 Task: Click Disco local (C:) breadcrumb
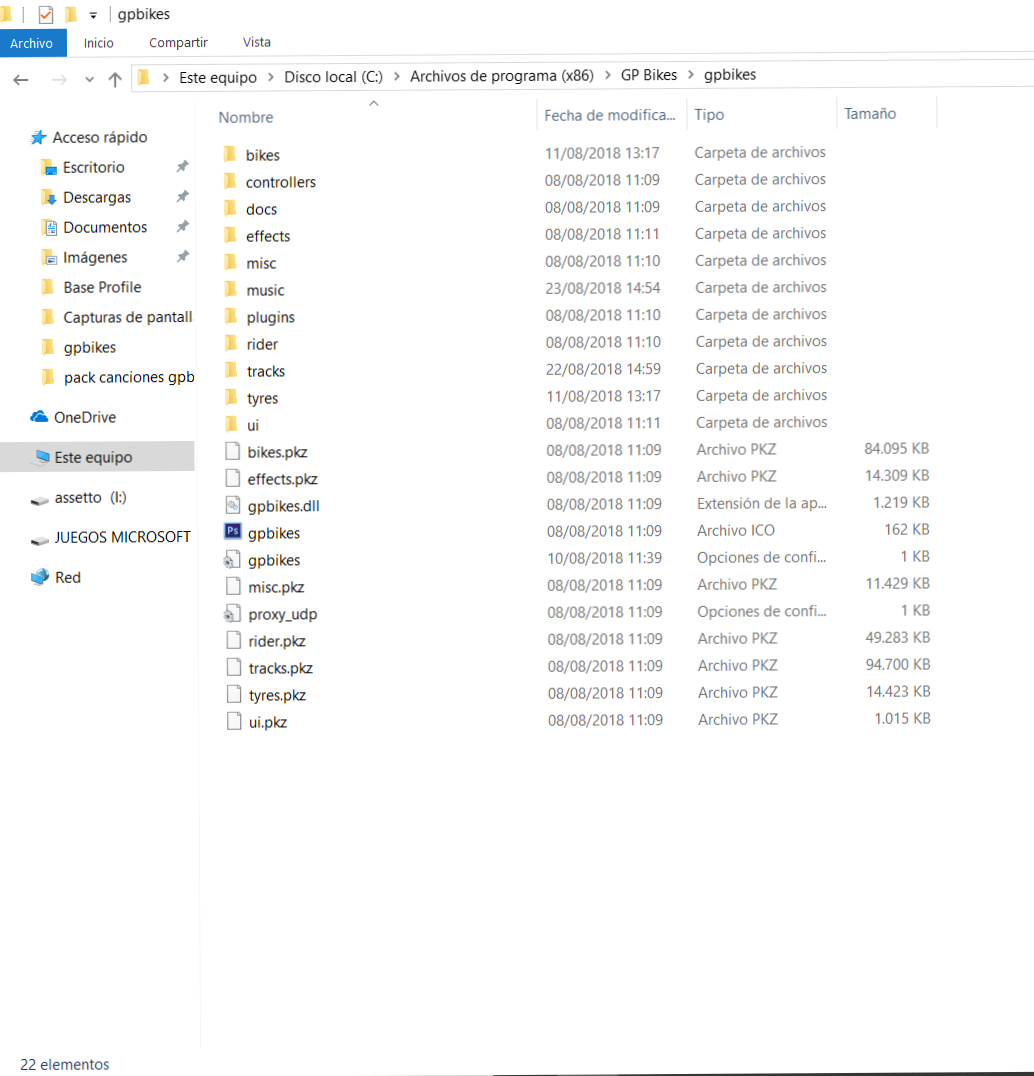click(x=333, y=77)
